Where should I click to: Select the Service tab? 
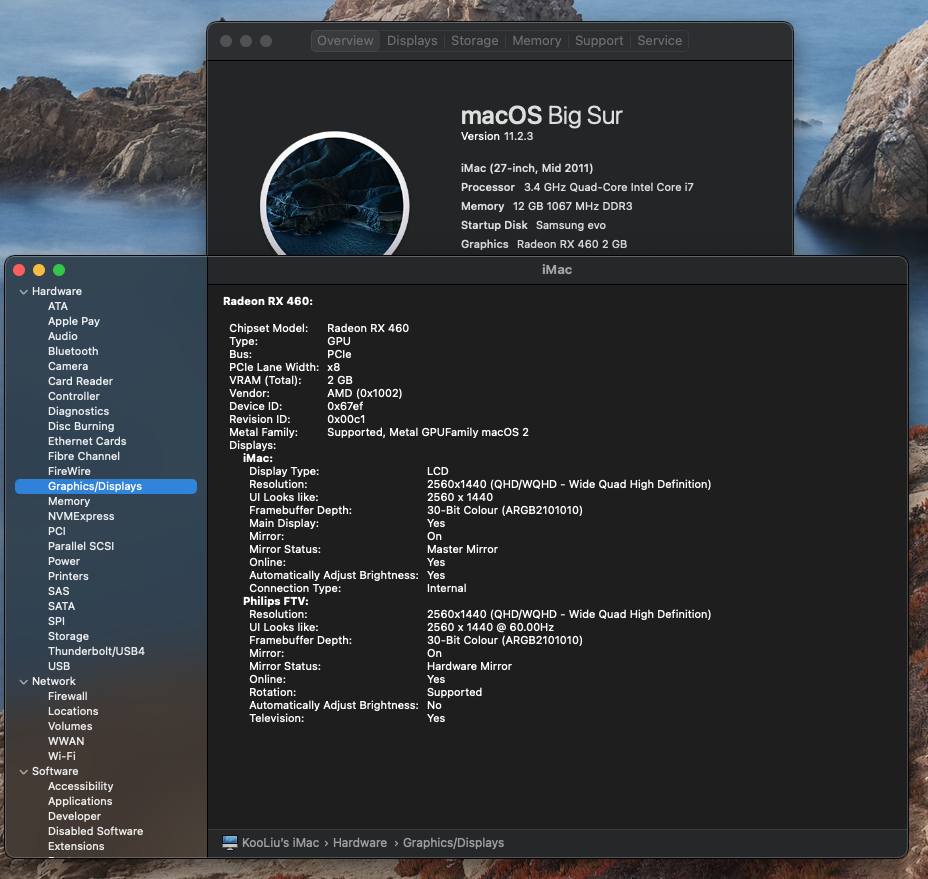[659, 41]
